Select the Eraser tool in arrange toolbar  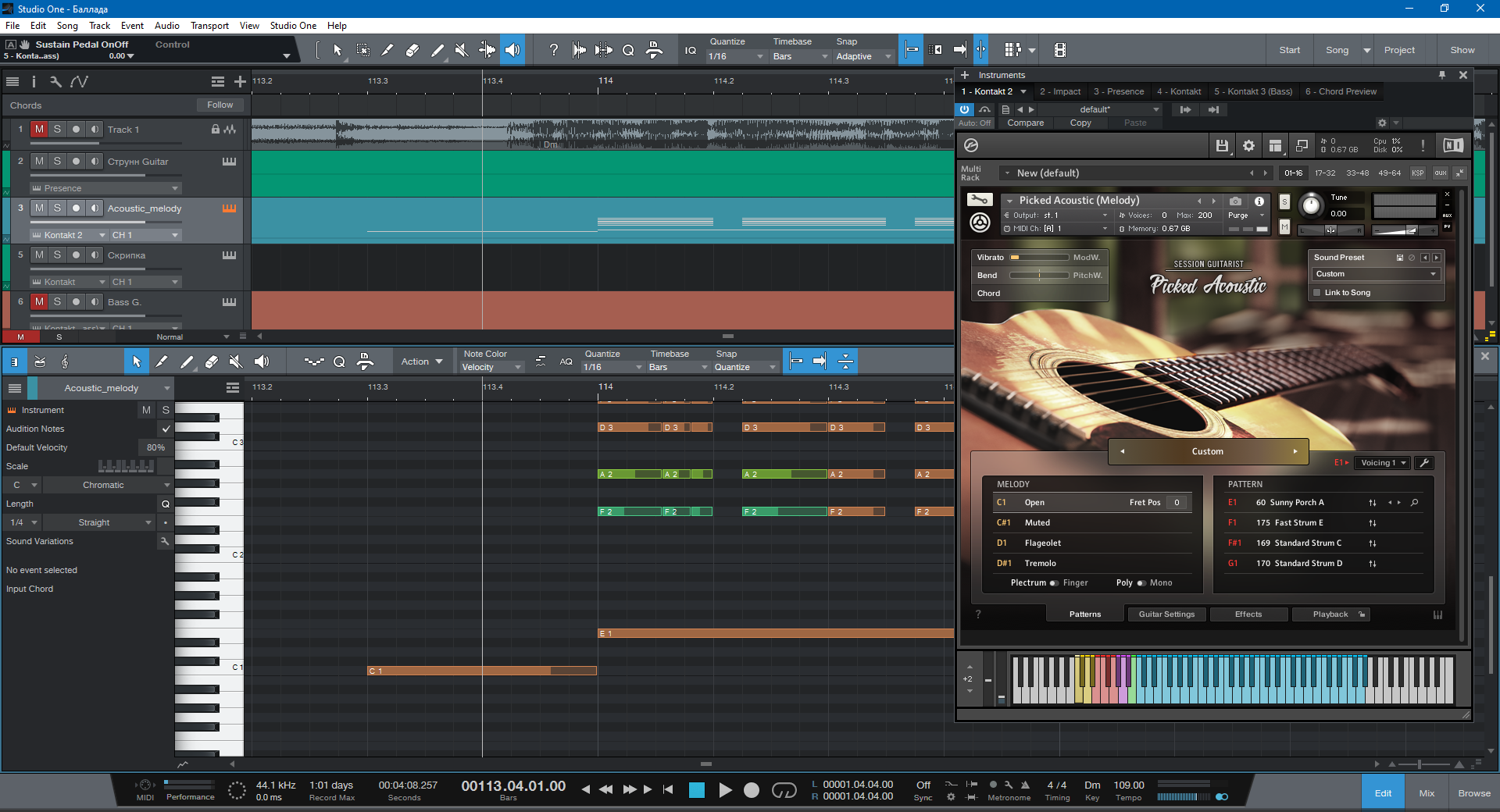tap(412, 50)
